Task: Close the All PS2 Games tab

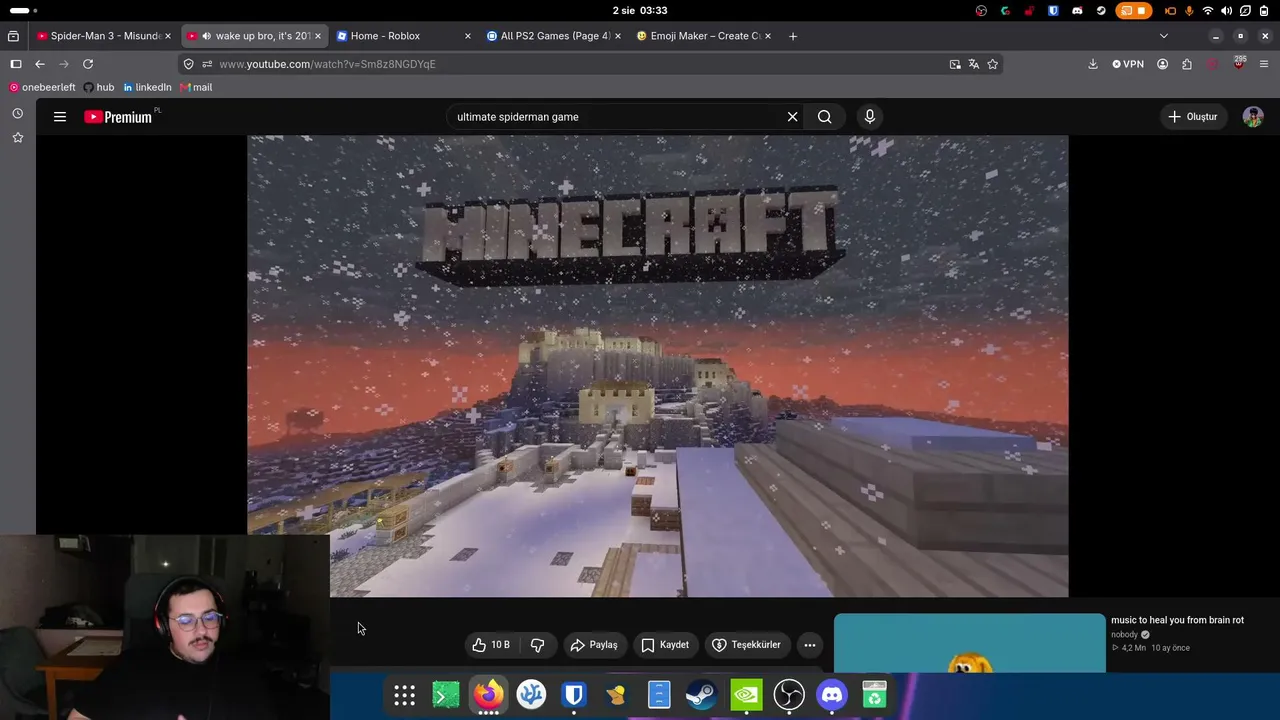Action: tap(617, 36)
